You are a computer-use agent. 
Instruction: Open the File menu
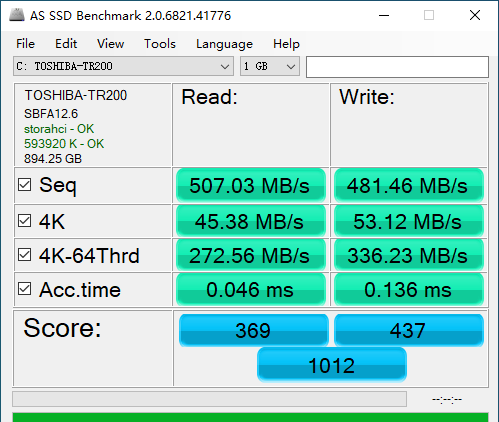(x=26, y=44)
